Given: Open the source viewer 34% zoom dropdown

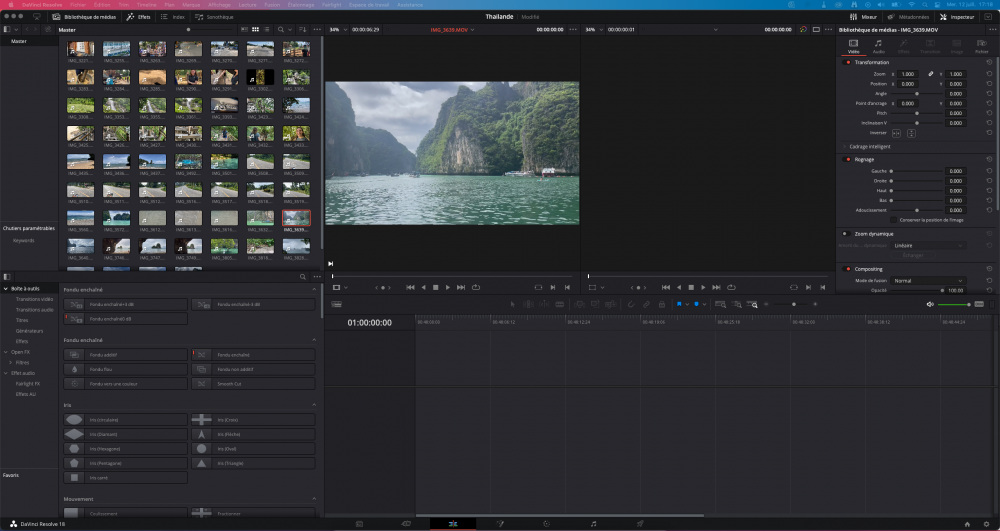Looking at the screenshot, I should (338, 30).
